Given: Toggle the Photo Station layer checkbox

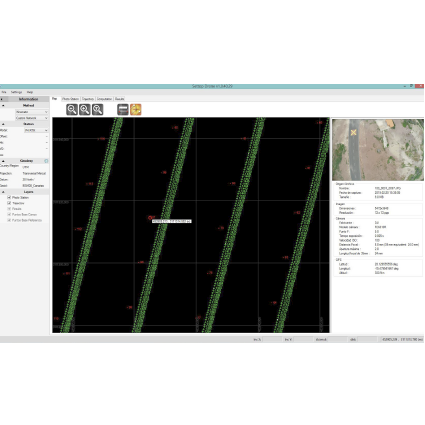Looking at the screenshot, I should coord(9,197).
